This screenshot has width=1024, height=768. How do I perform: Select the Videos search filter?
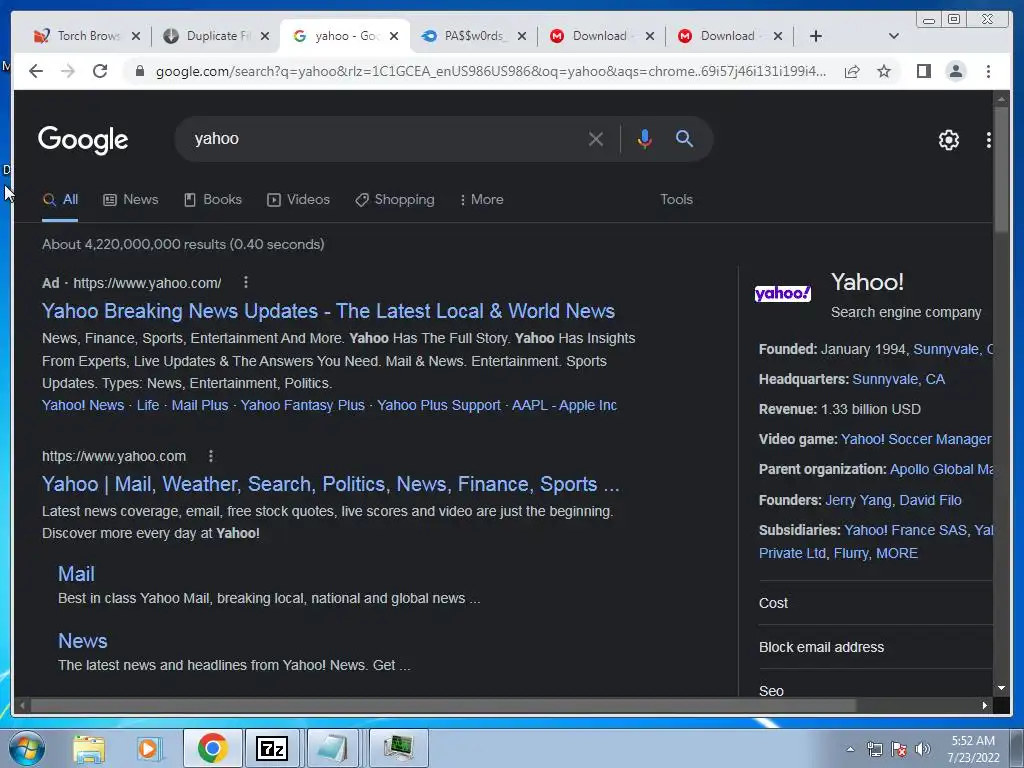pyautogui.click(x=298, y=199)
